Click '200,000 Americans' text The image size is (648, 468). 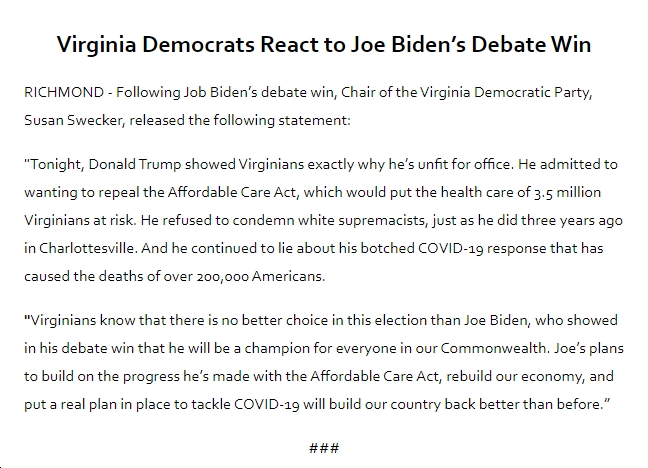260,276
